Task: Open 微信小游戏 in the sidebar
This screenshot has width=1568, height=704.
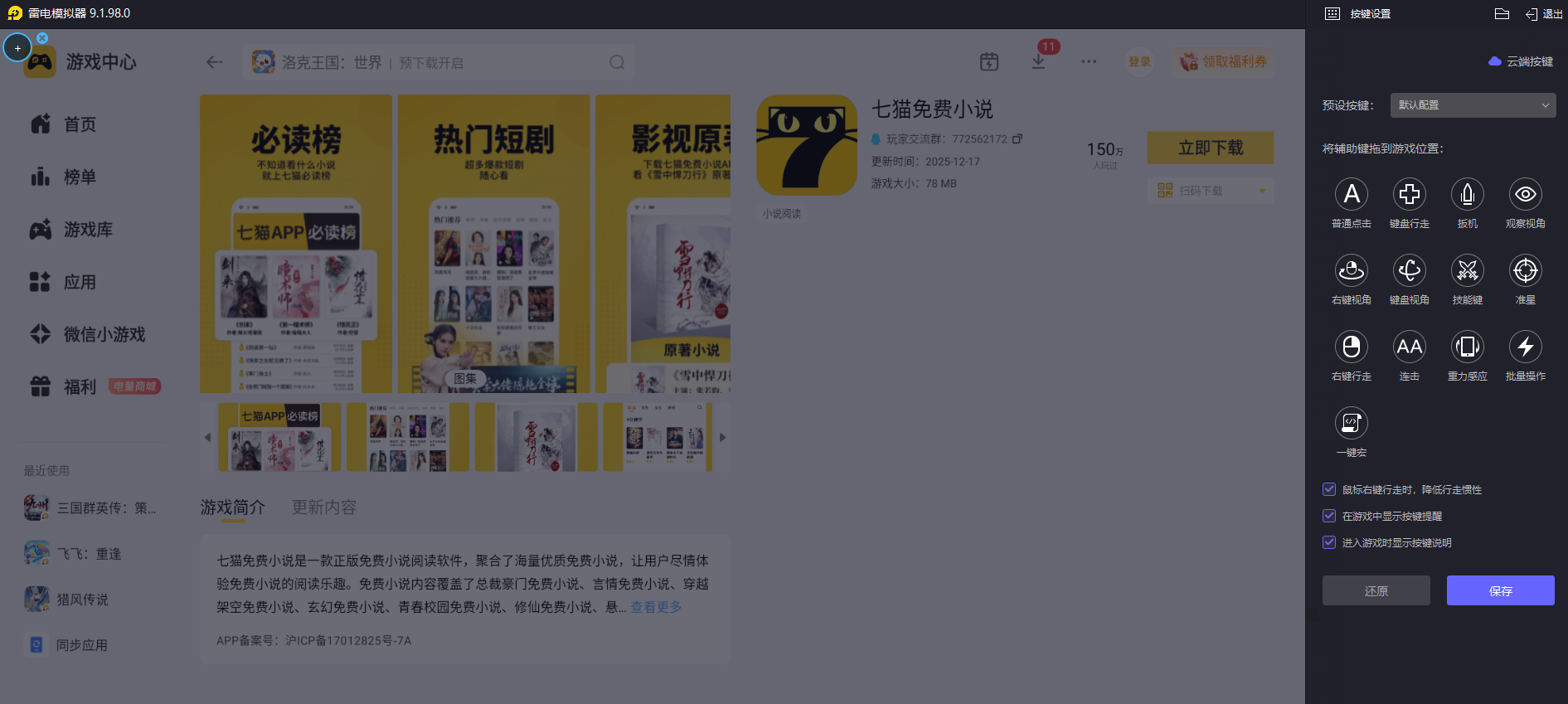Action: (x=88, y=334)
